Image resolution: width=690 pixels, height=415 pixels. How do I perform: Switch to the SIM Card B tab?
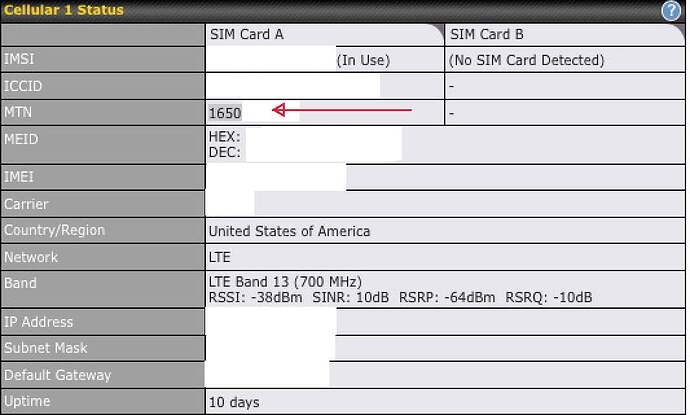[487, 34]
